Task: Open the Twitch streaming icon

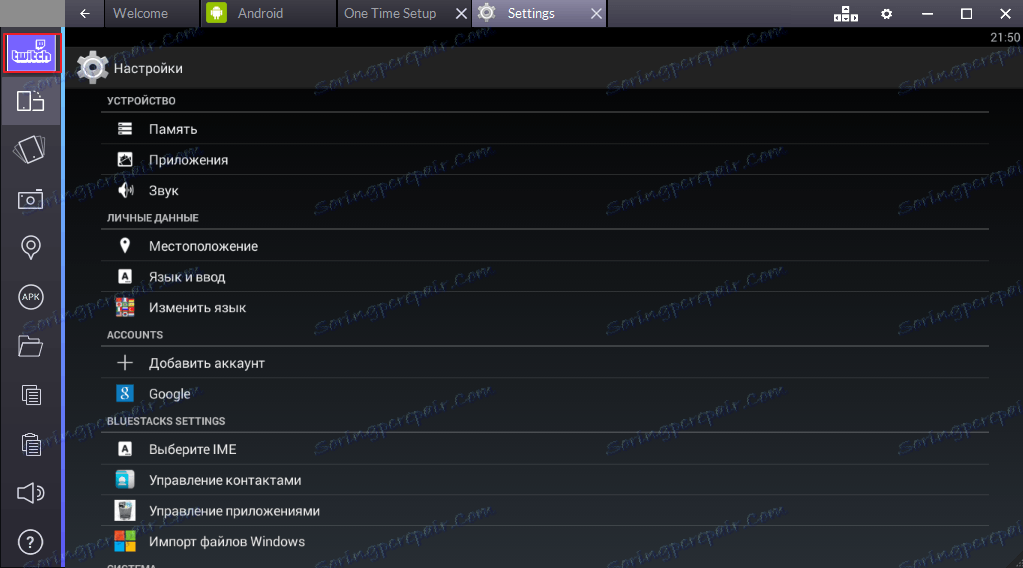Action: (31, 53)
